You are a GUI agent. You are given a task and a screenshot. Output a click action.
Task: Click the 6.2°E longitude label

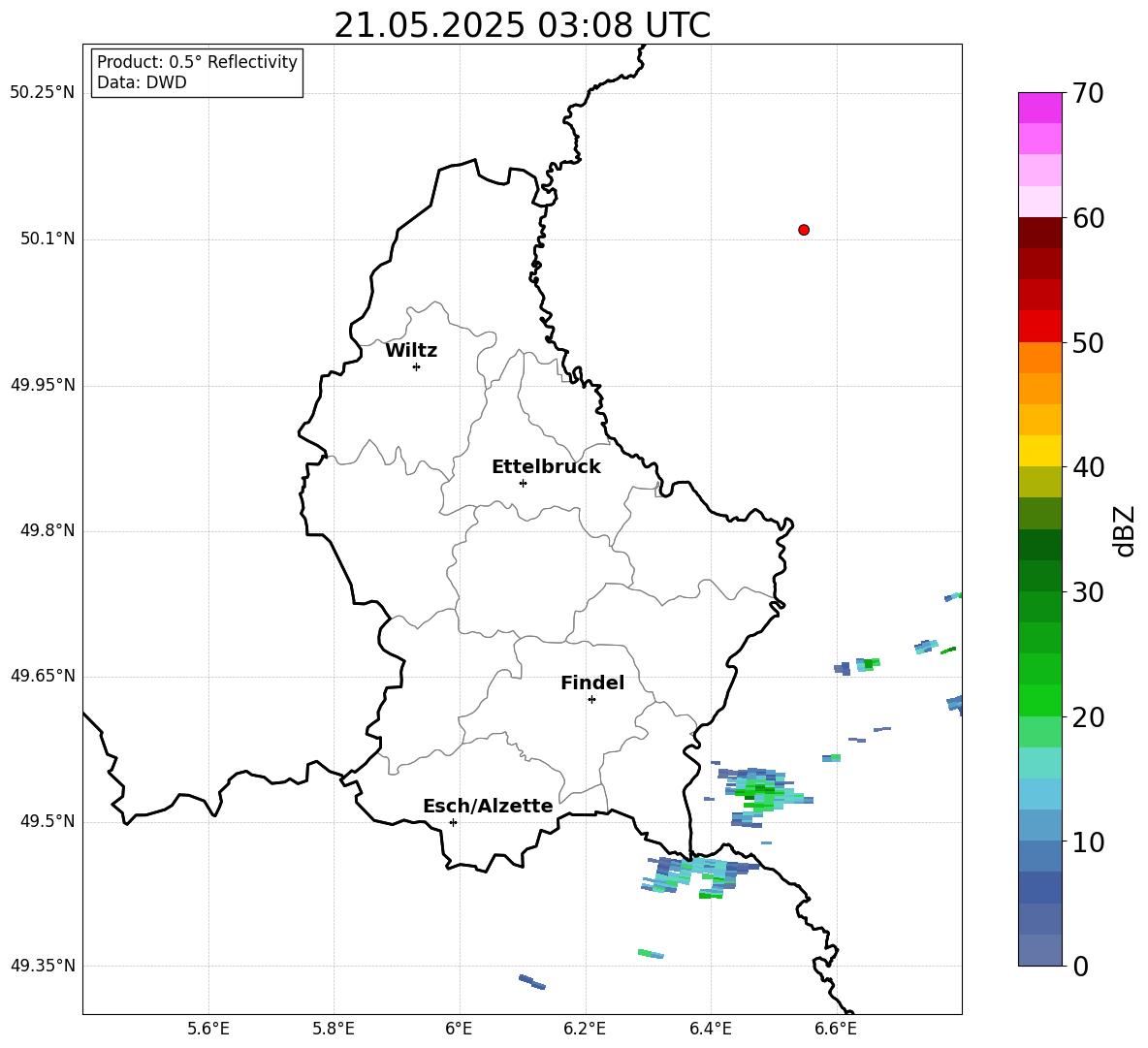point(585,1029)
